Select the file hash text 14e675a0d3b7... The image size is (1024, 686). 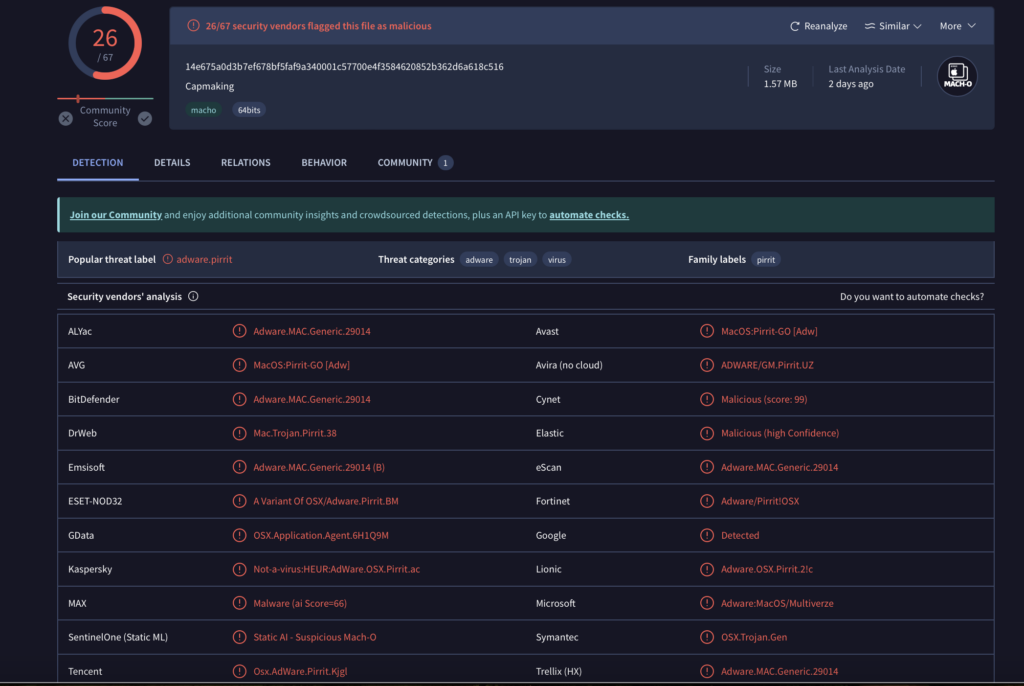click(344, 67)
